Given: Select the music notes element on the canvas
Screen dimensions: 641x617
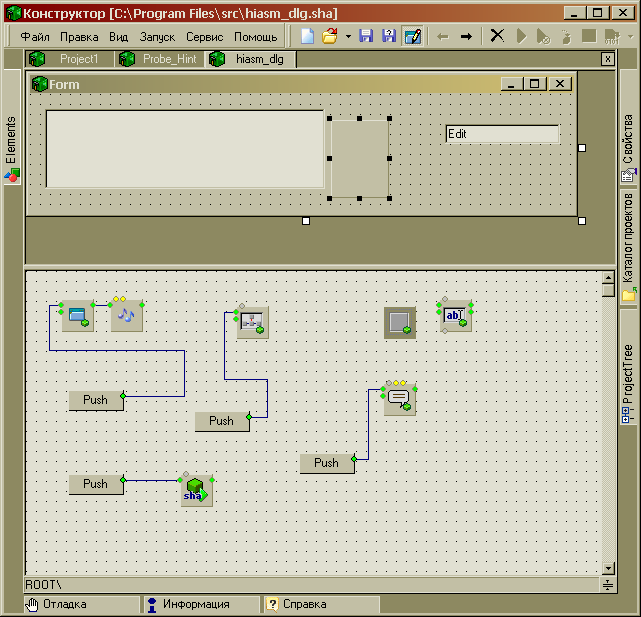Looking at the screenshot, I should 127,316.
